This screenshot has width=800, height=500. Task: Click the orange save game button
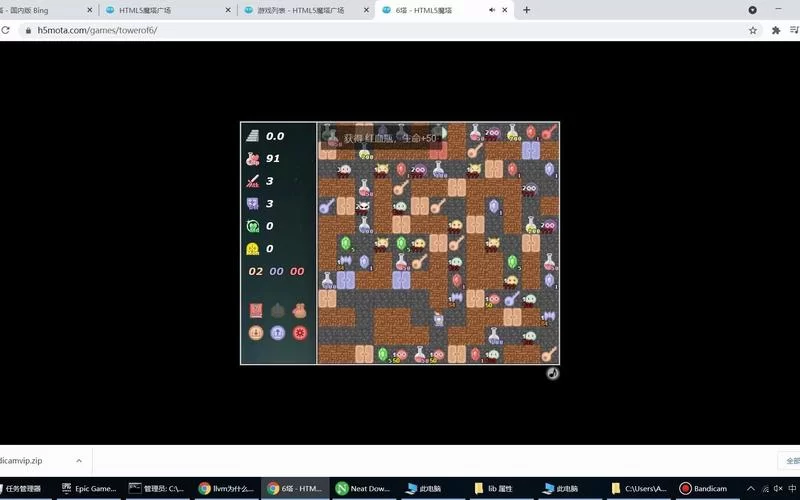pyautogui.click(x=256, y=333)
